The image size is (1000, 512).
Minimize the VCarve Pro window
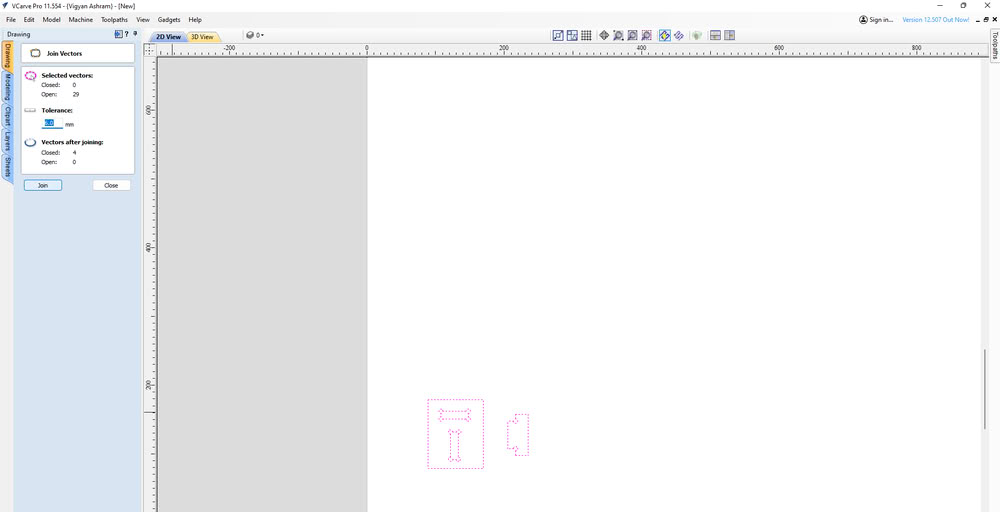tap(940, 5)
